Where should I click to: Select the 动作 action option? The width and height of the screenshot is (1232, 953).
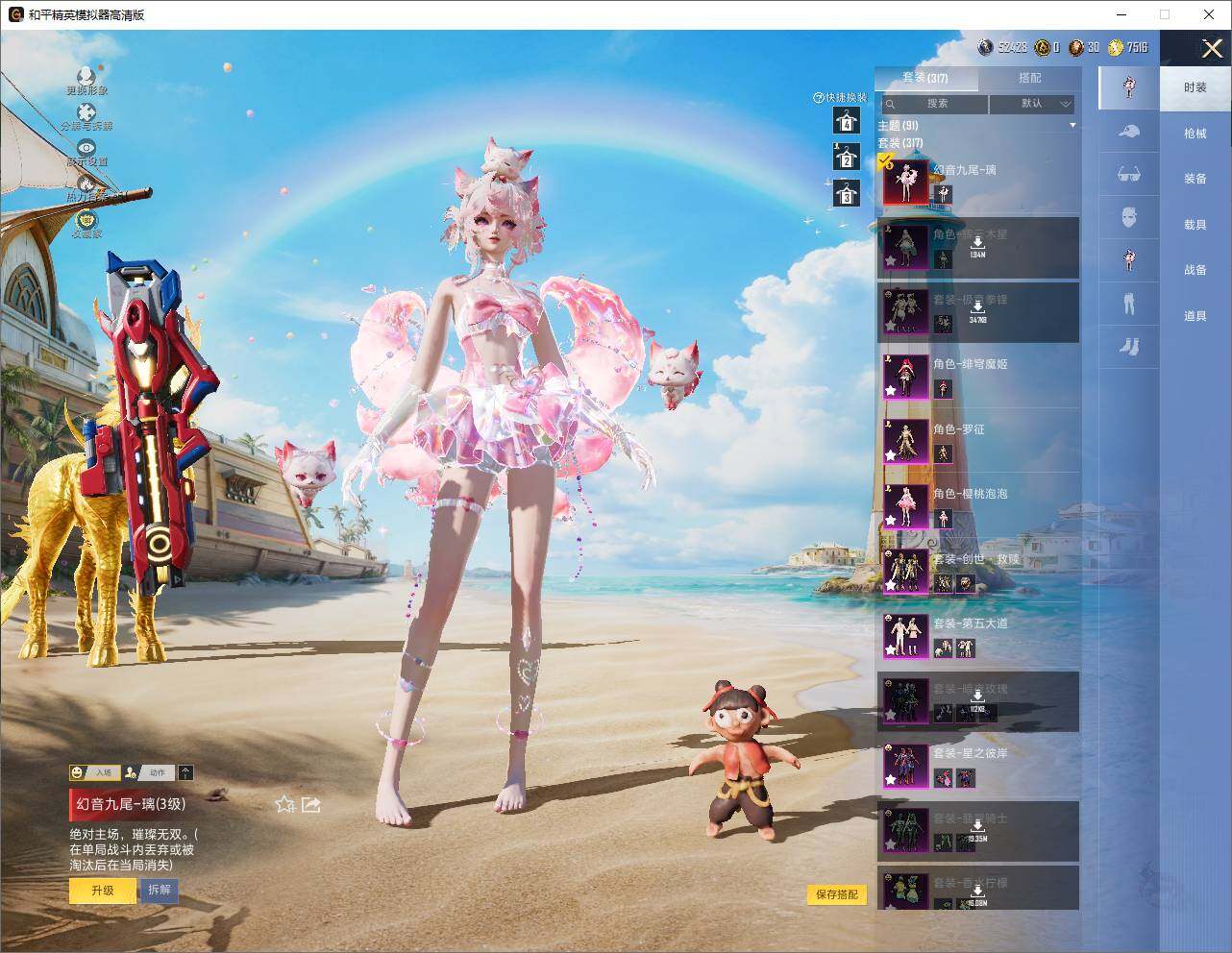[149, 772]
